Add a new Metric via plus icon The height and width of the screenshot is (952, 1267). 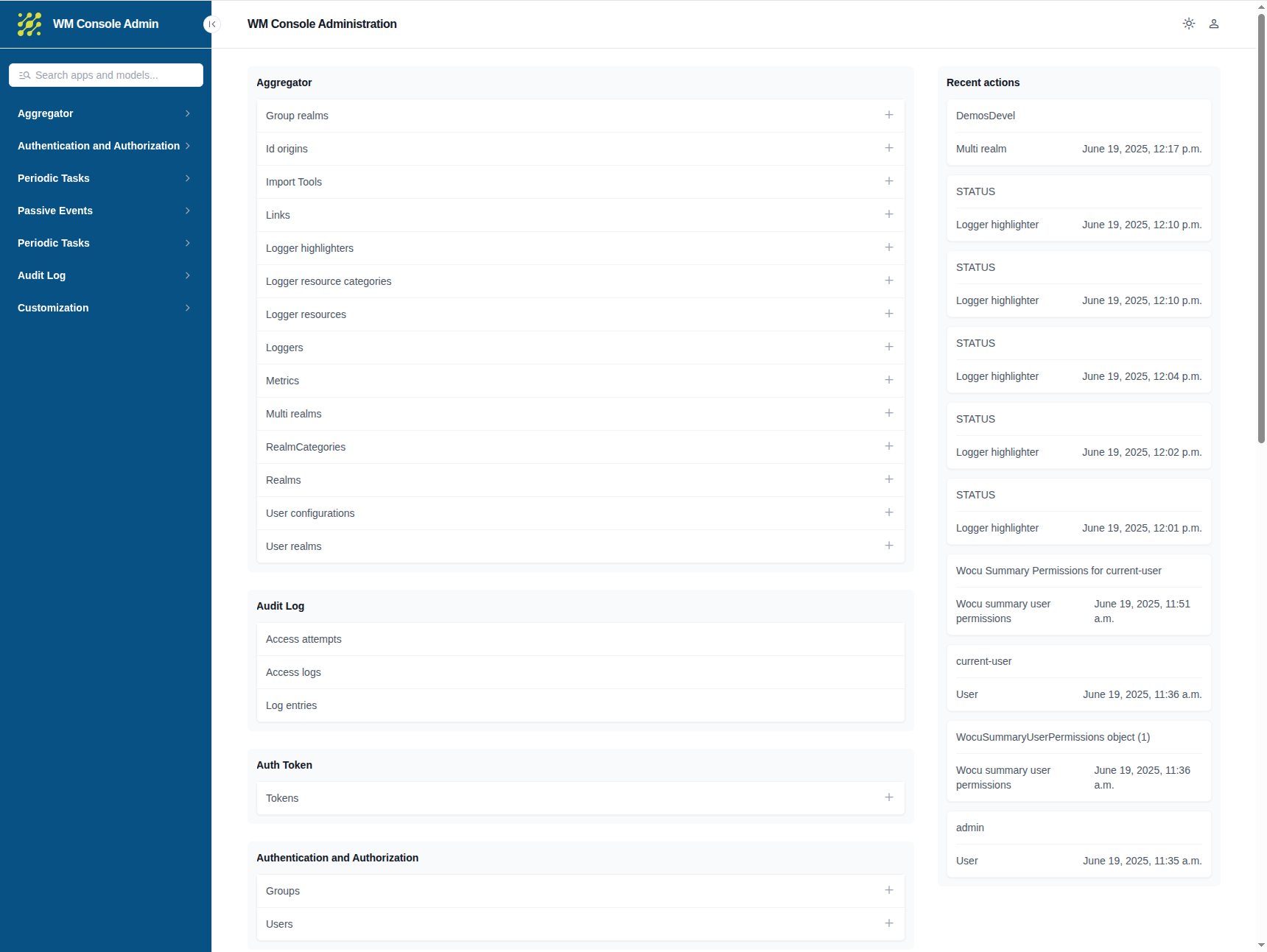(x=889, y=380)
